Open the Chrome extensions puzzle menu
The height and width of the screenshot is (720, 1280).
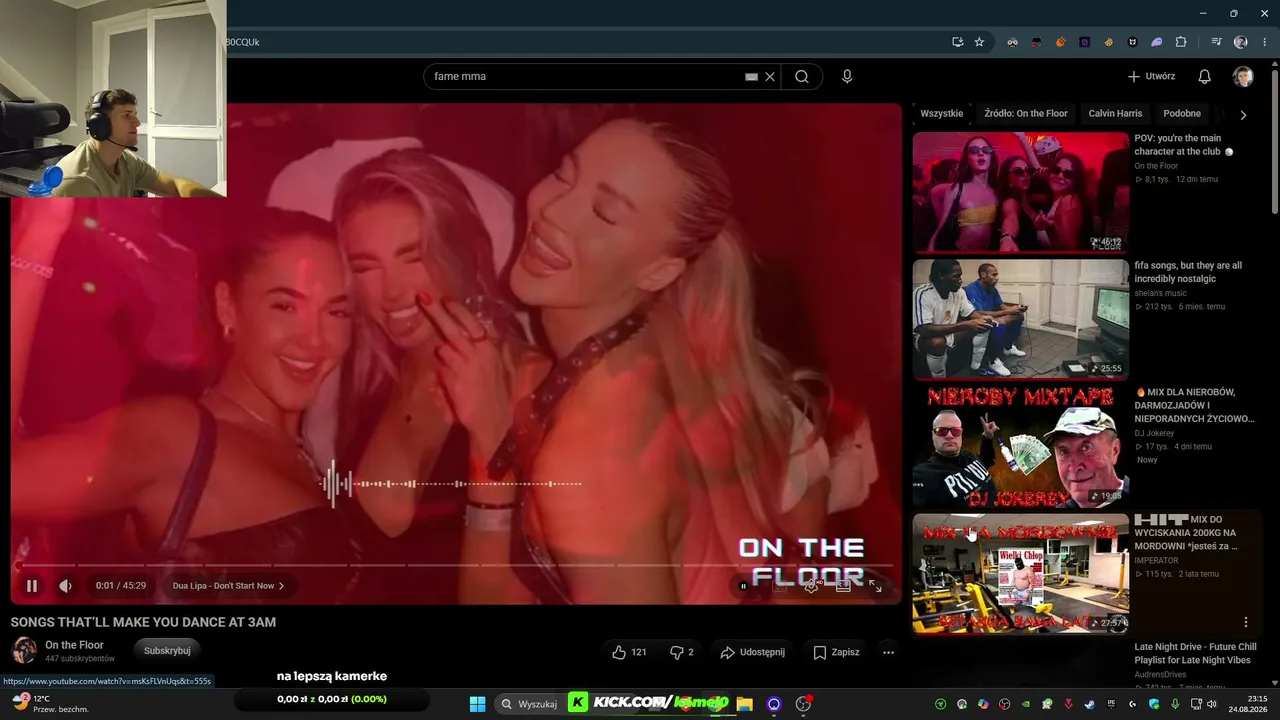pos(1181,42)
